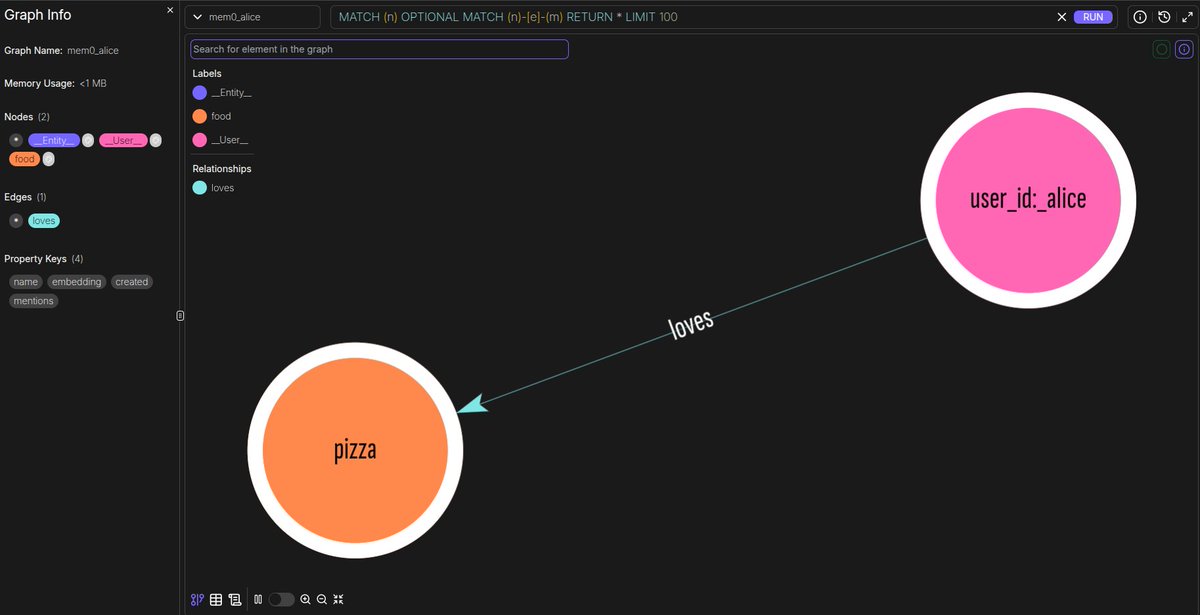Image resolution: width=1200 pixels, height=615 pixels.
Task: Click the 'name' property key chip
Action: pyautogui.click(x=26, y=282)
